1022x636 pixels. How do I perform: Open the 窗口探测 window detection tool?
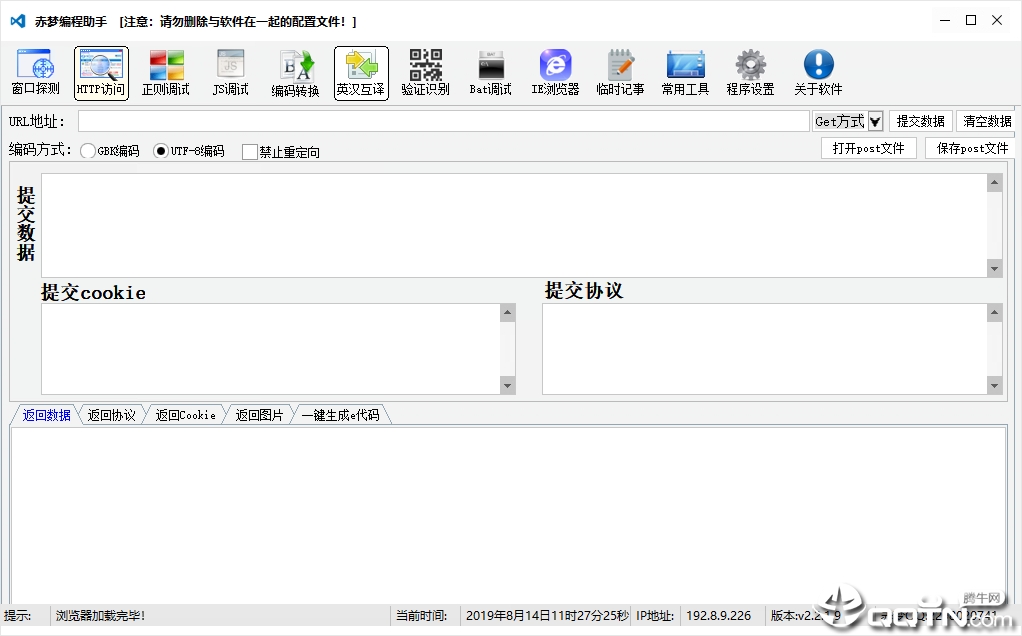(x=36, y=72)
